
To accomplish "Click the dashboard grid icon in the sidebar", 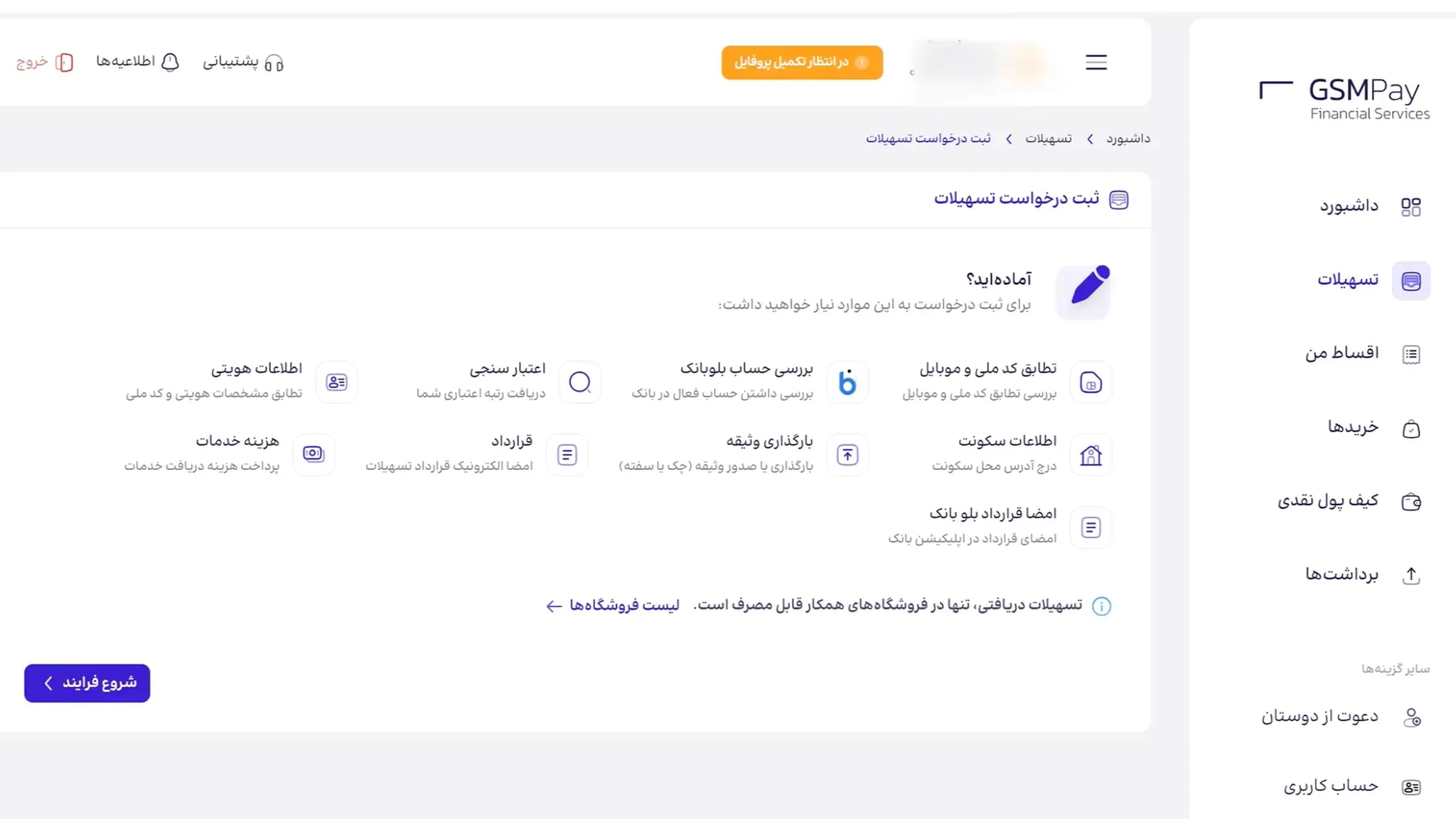I will (x=1412, y=206).
